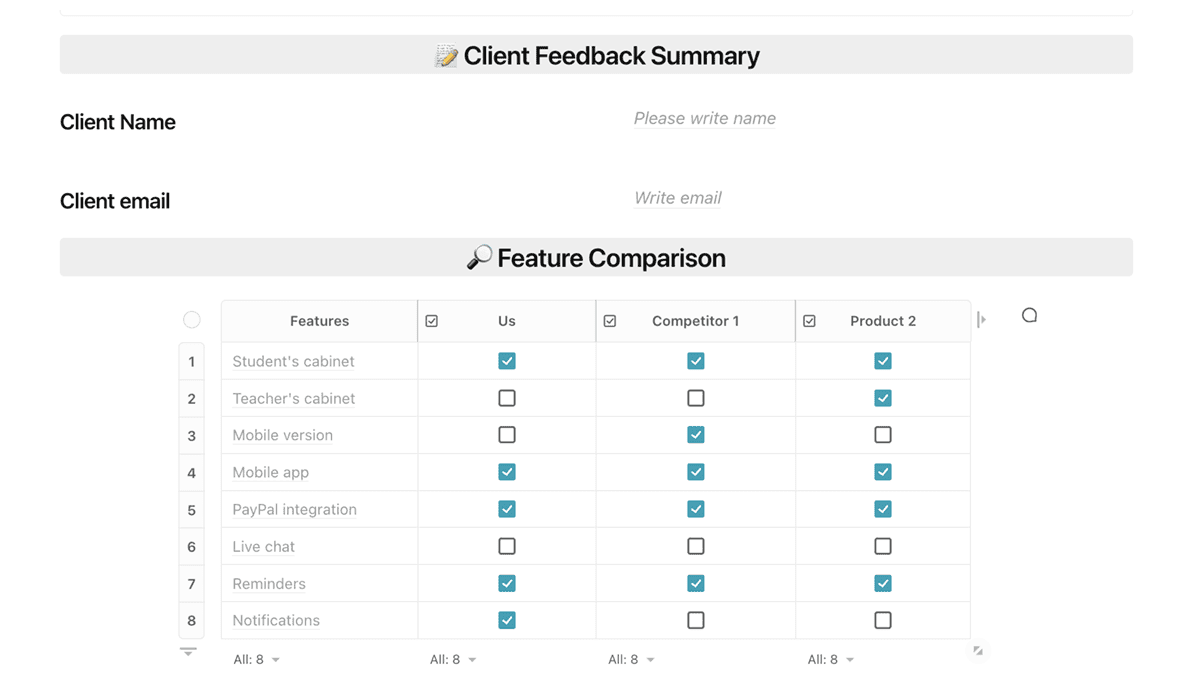Click the 'Please write name' field
Screen dimensions: 1200x700
(x=704, y=118)
